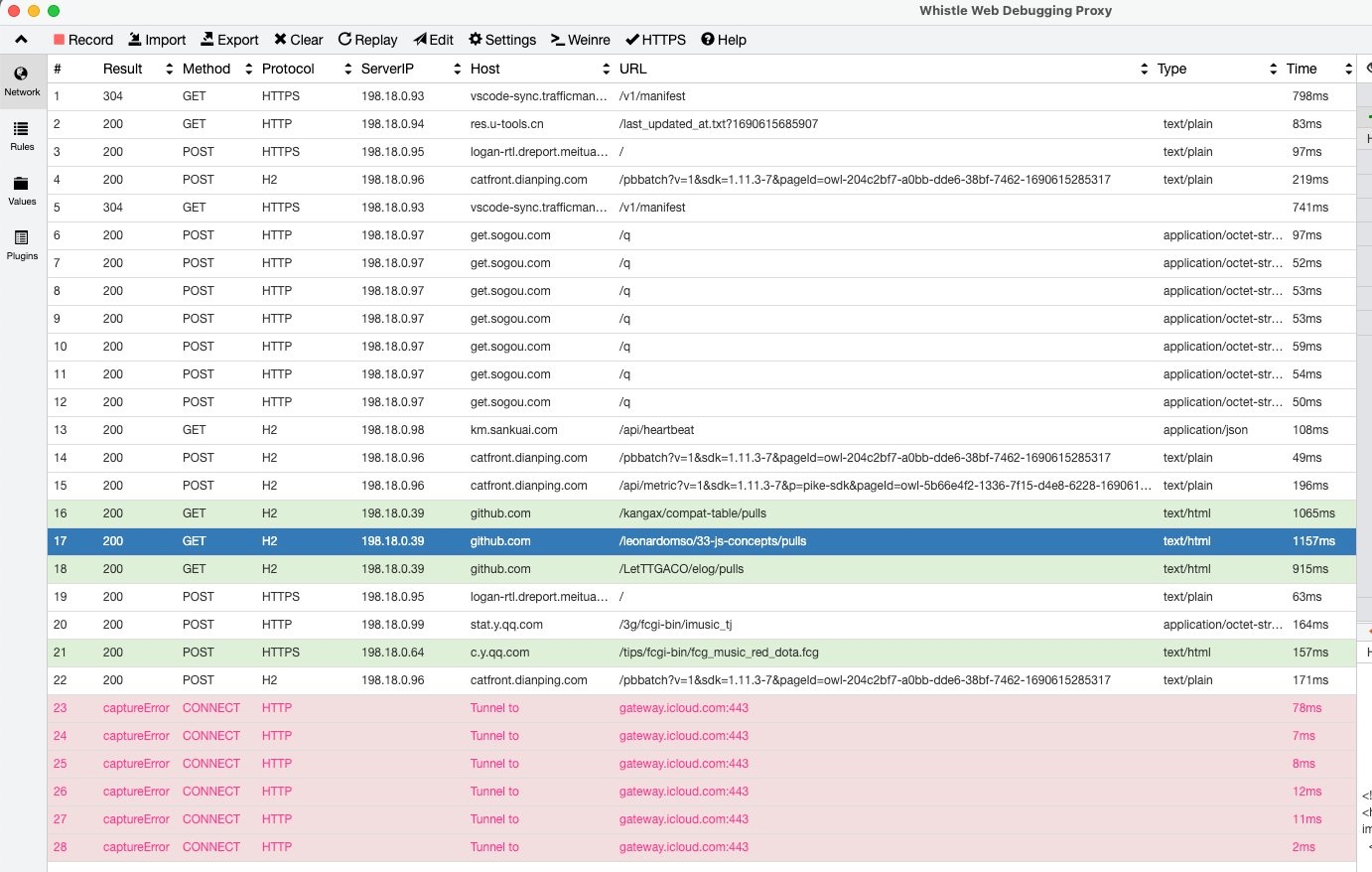Select row 20 stat.y.qq.com request

coord(702,625)
